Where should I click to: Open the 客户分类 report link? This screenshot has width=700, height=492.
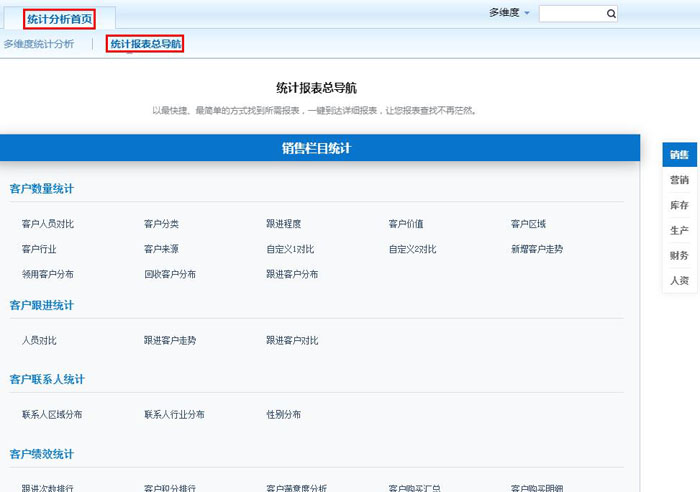coord(161,224)
